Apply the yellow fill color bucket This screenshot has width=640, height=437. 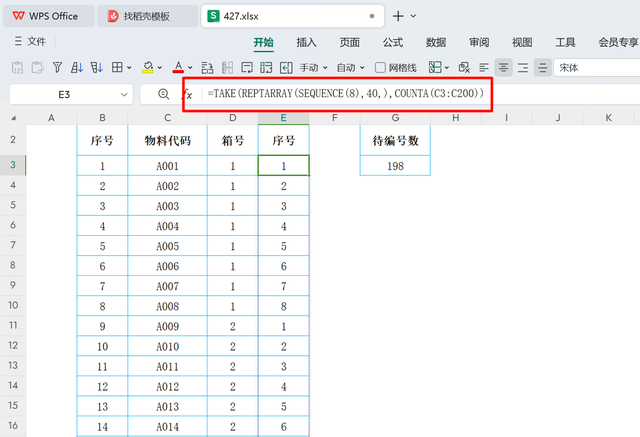(x=148, y=67)
